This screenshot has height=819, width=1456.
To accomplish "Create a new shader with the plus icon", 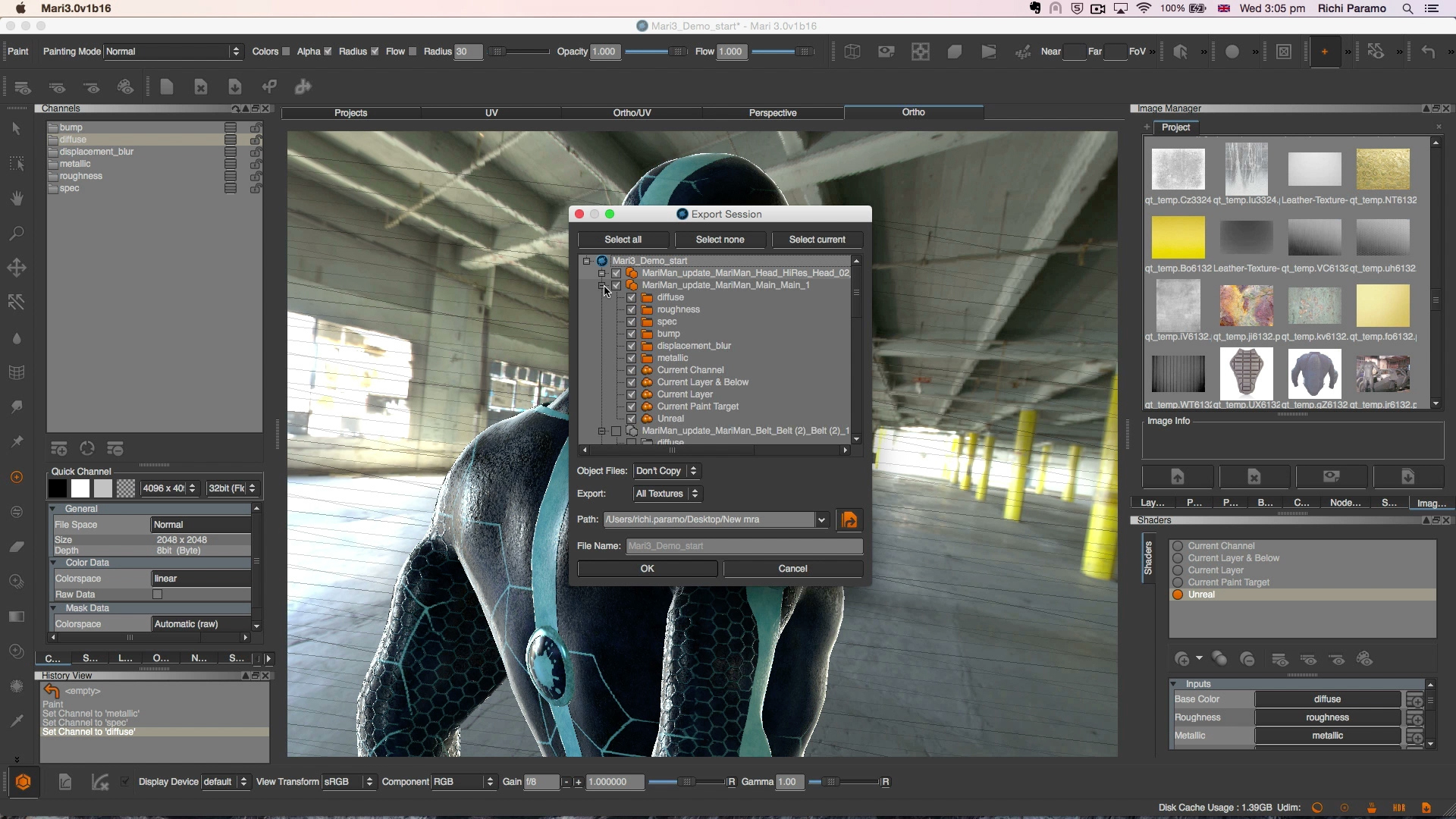I will pyautogui.click(x=1184, y=660).
